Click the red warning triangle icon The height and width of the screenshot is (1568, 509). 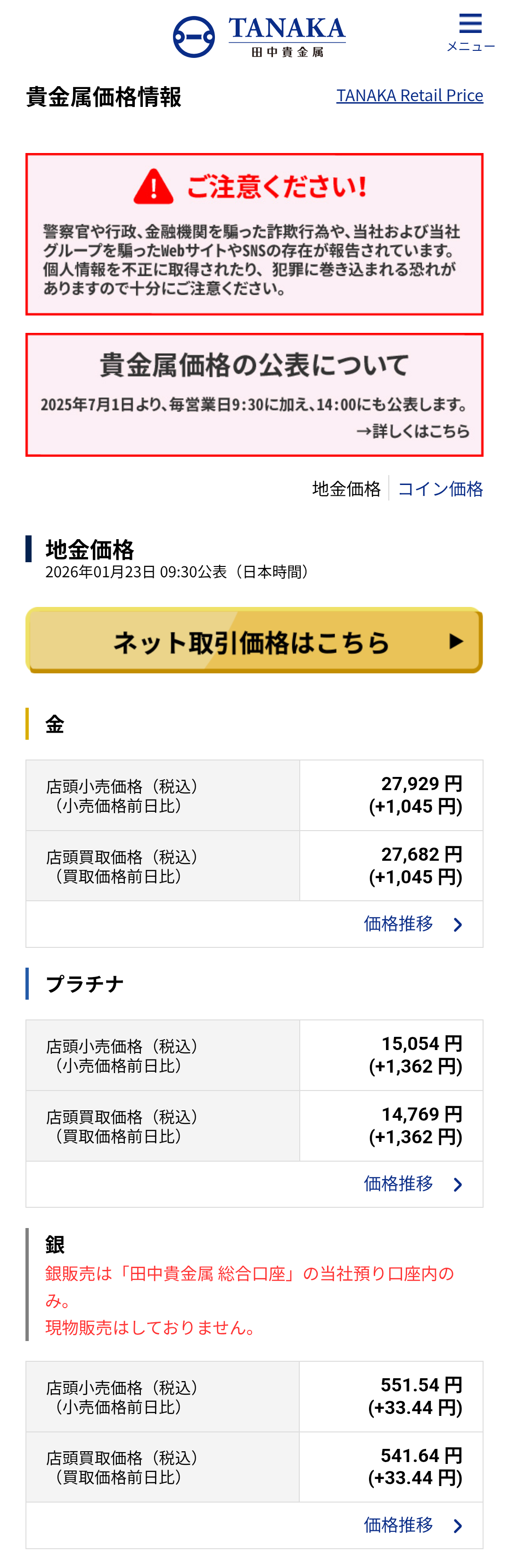pyautogui.click(x=153, y=186)
